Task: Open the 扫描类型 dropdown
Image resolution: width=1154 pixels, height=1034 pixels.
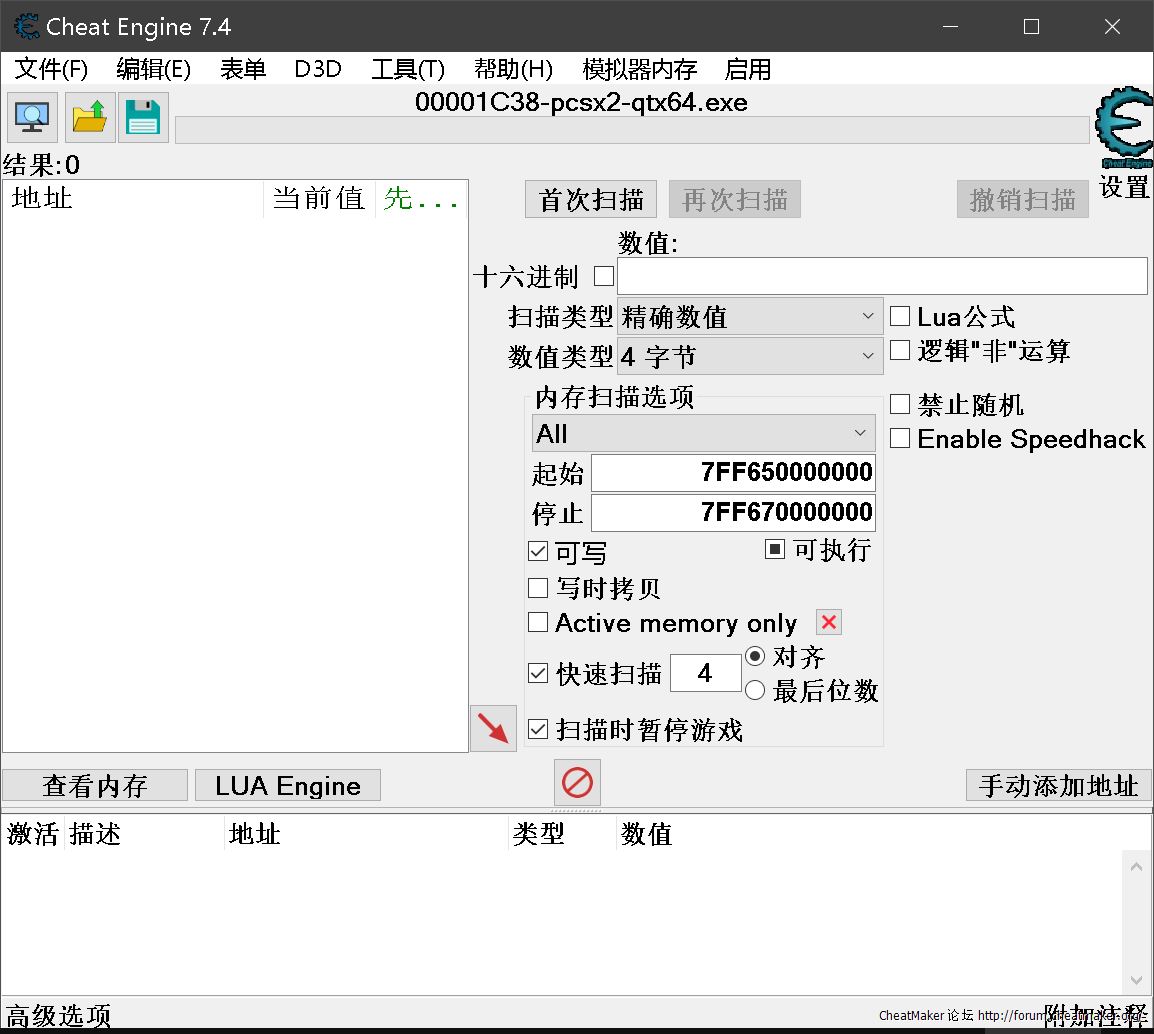Action: [x=750, y=317]
